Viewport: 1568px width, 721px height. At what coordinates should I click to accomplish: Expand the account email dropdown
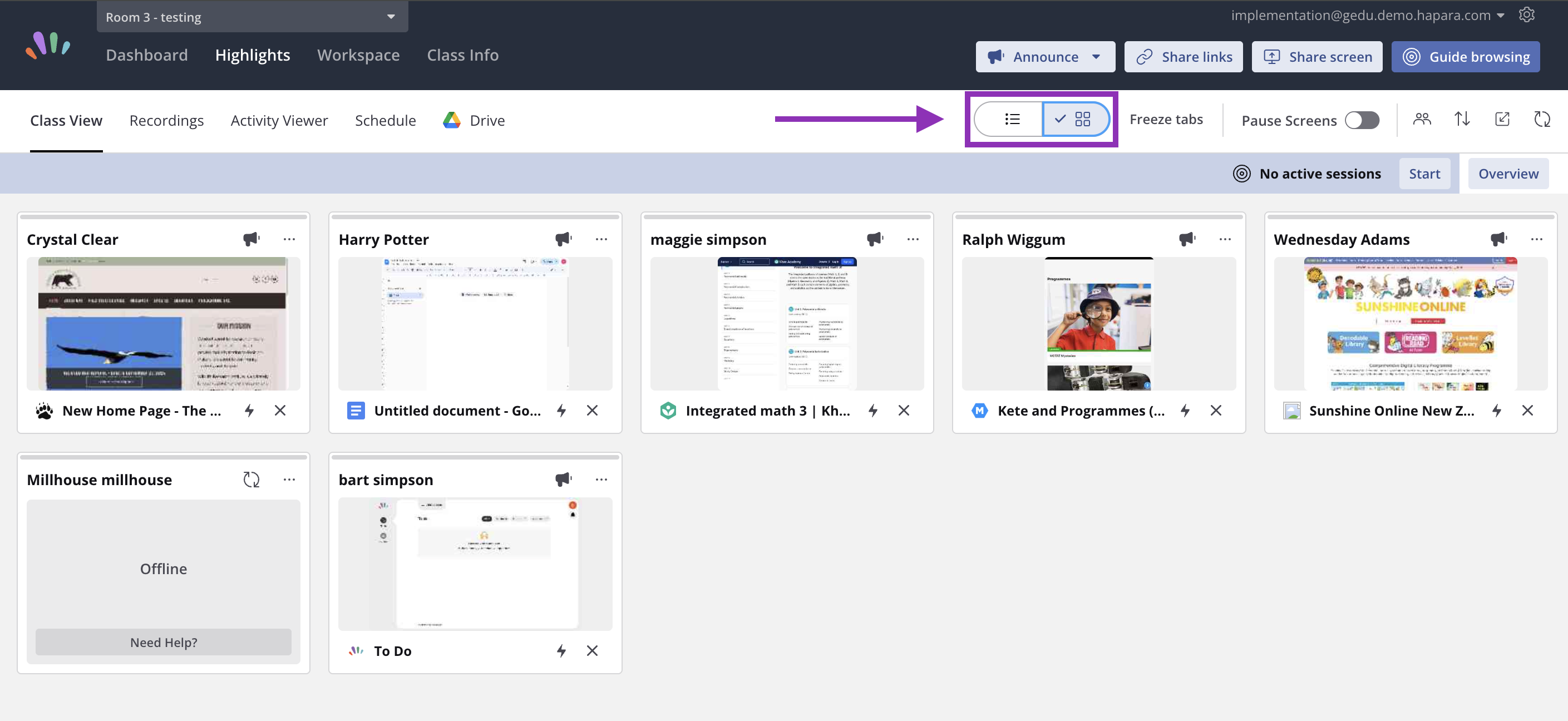[x=1368, y=15]
